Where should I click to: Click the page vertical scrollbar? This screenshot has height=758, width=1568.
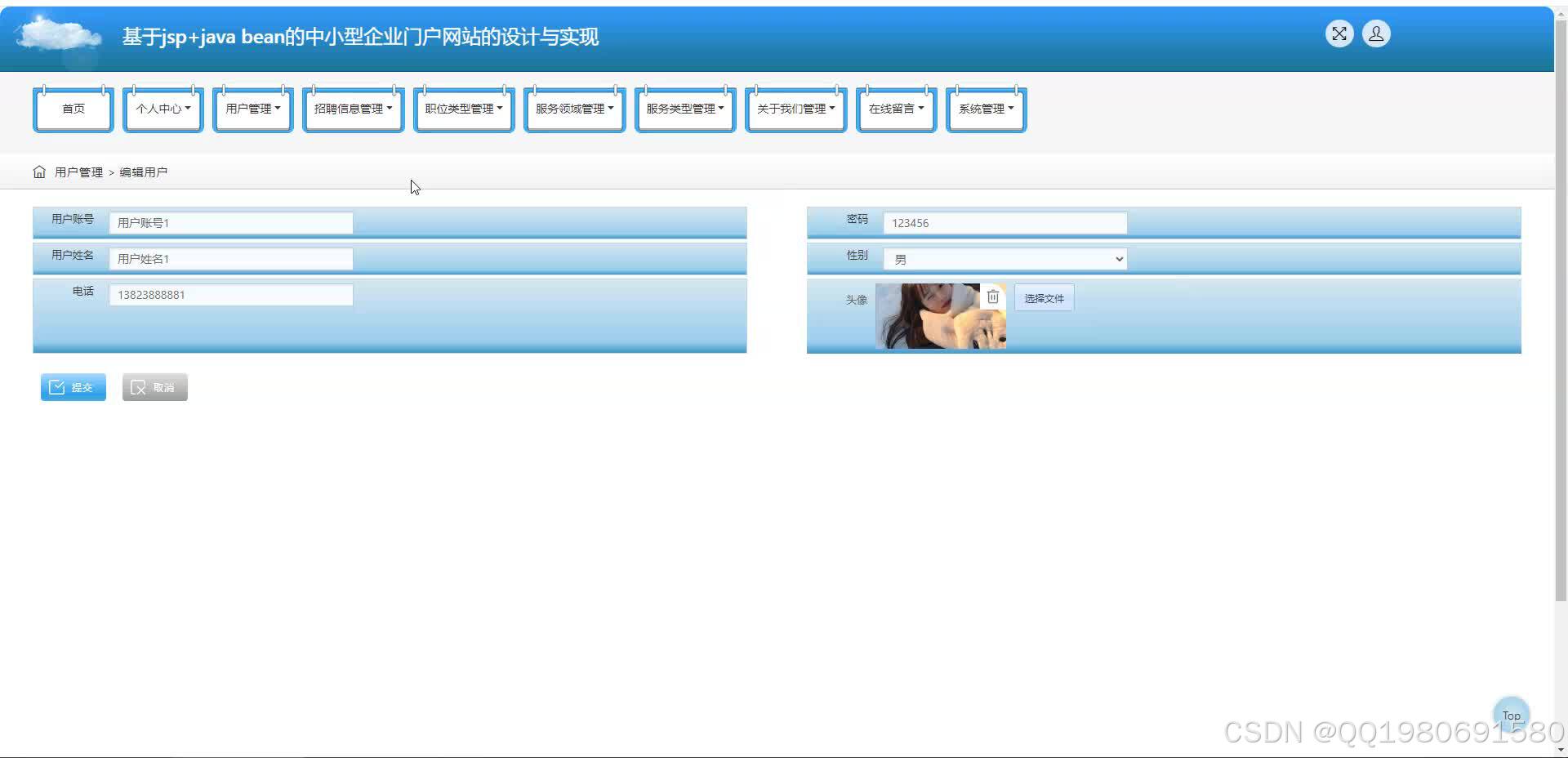tap(1561, 310)
